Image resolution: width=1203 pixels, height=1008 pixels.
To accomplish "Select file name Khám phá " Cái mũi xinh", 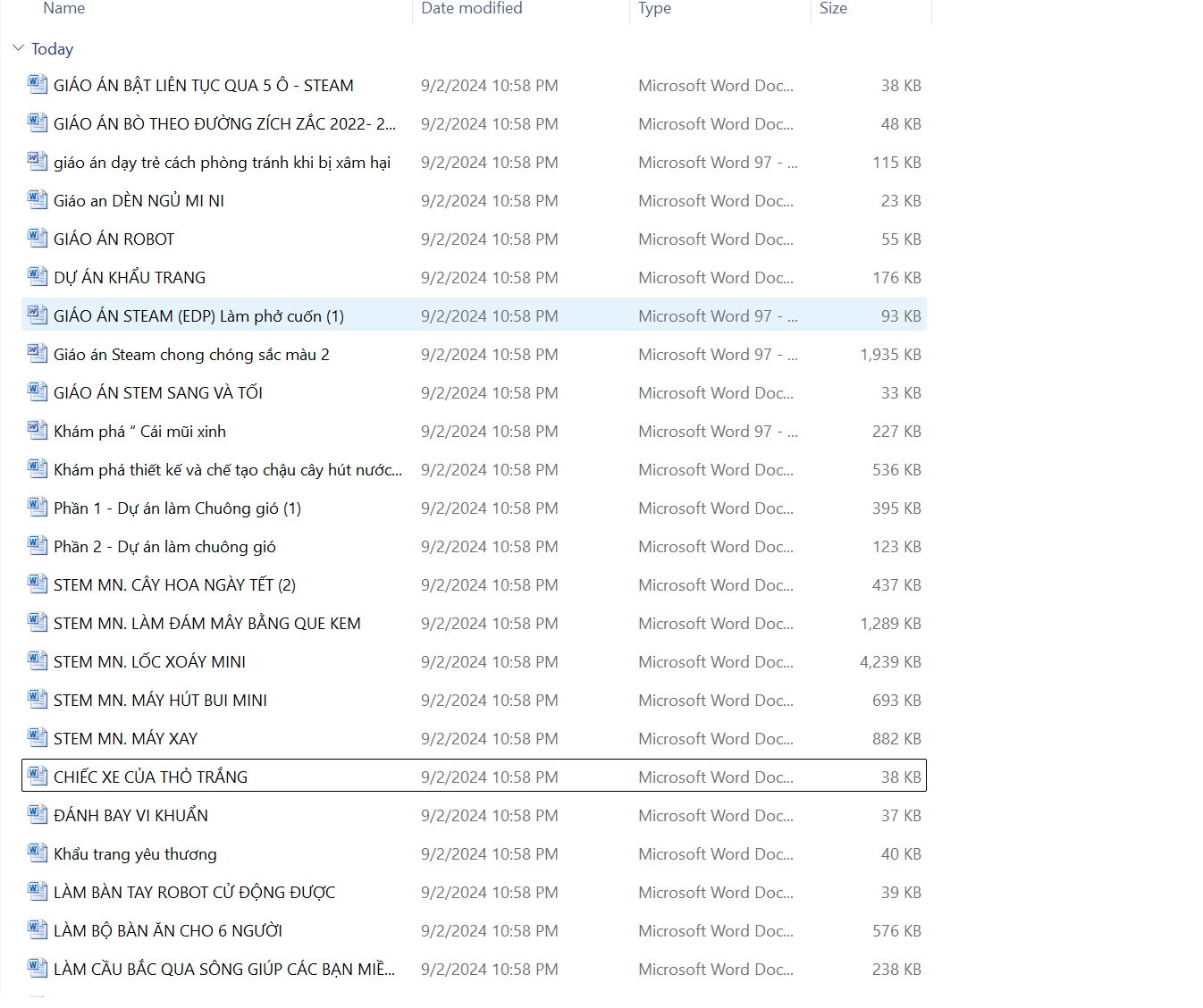I will coord(139,432).
